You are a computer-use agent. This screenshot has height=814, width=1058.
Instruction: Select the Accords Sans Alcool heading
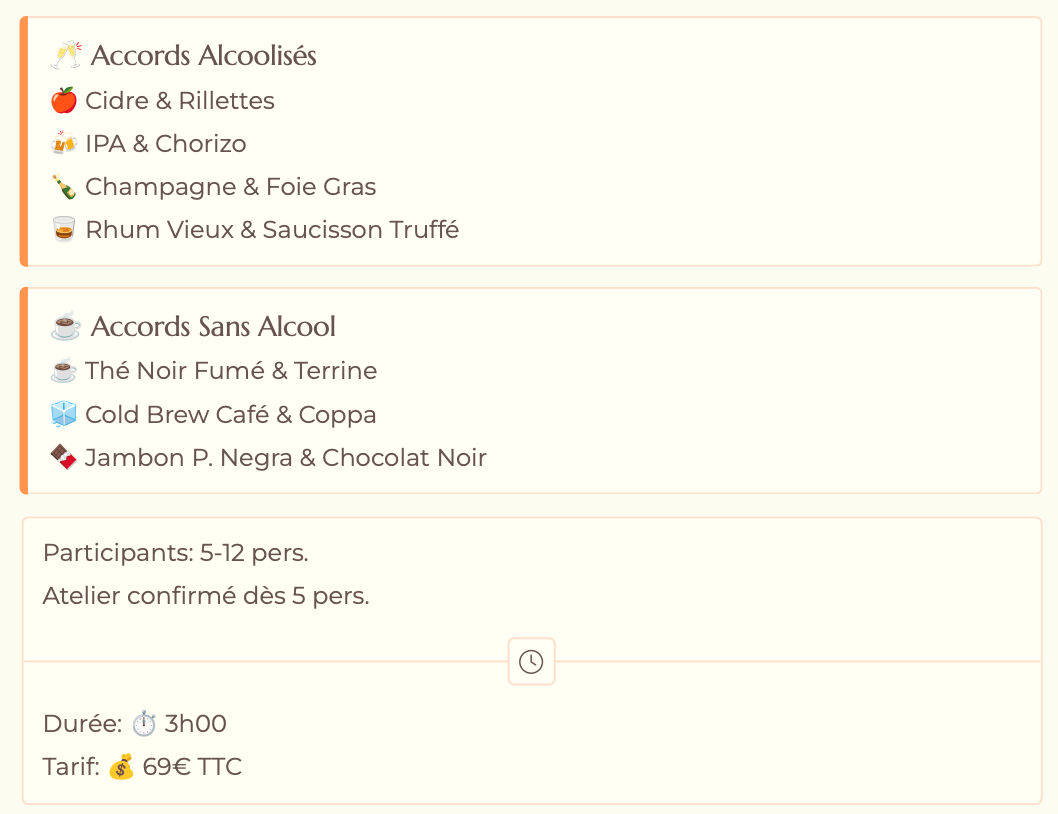[x=213, y=327]
